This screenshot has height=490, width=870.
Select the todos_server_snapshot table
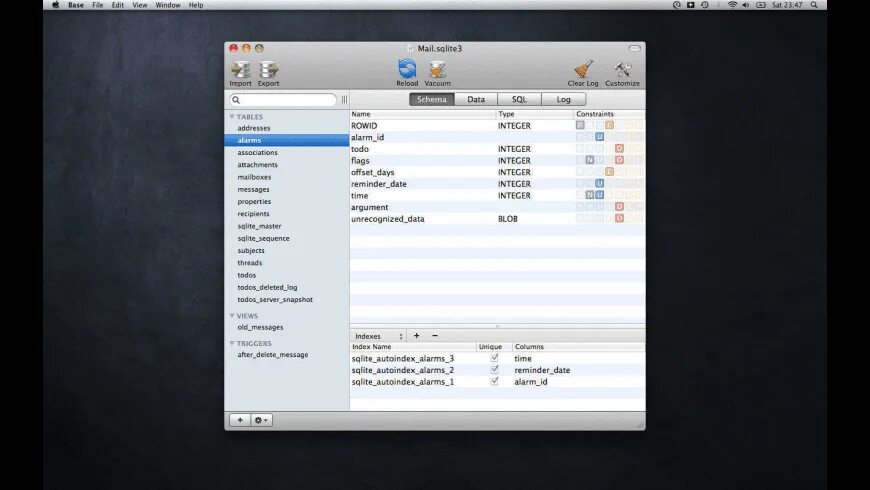[x=287, y=299]
